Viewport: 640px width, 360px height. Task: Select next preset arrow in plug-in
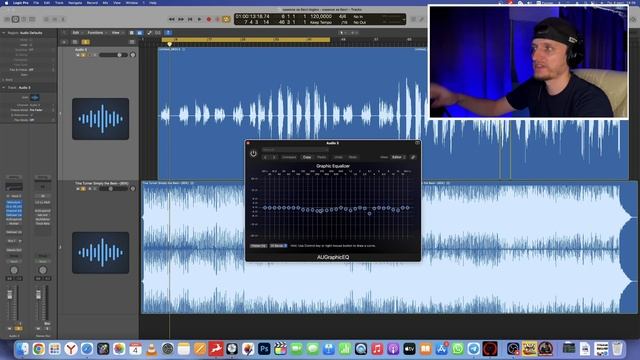(274, 157)
